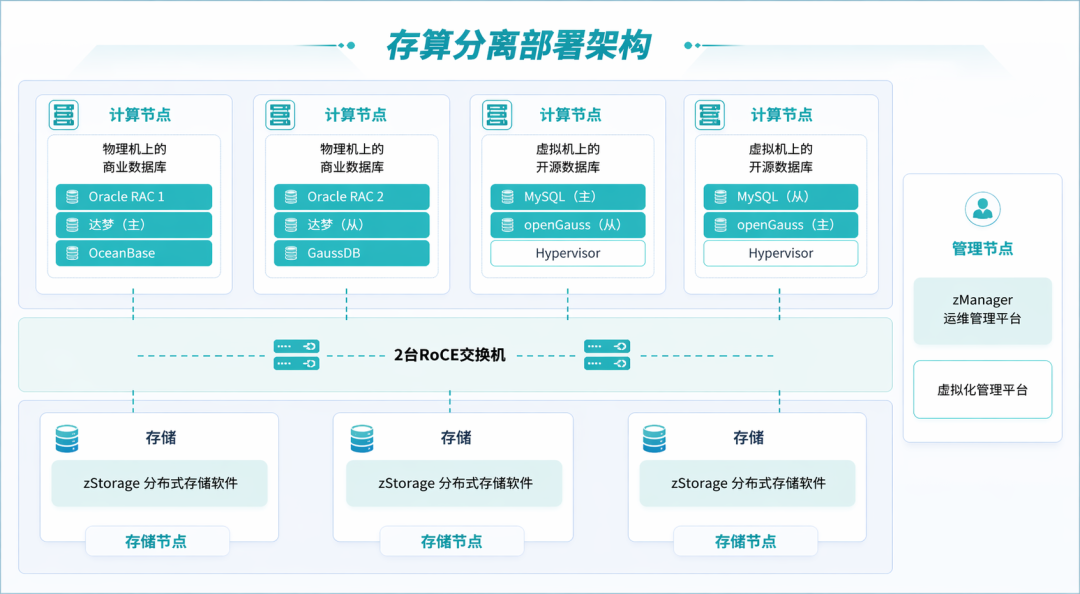Click the switch icon left of 2台RoCE交换机
This screenshot has height=594, width=1080.
click(296, 355)
